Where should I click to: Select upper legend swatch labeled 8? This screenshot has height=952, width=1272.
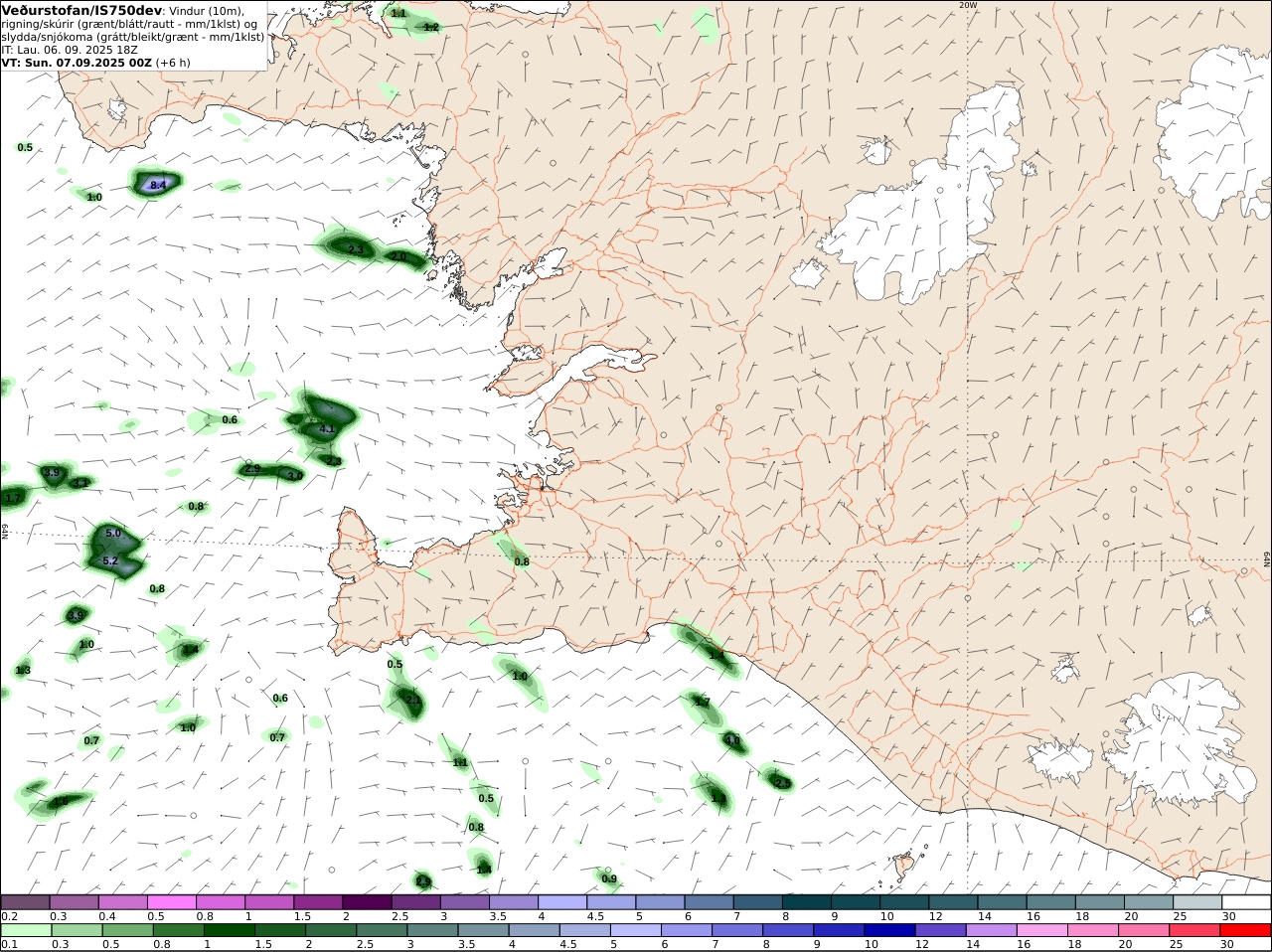click(806, 901)
